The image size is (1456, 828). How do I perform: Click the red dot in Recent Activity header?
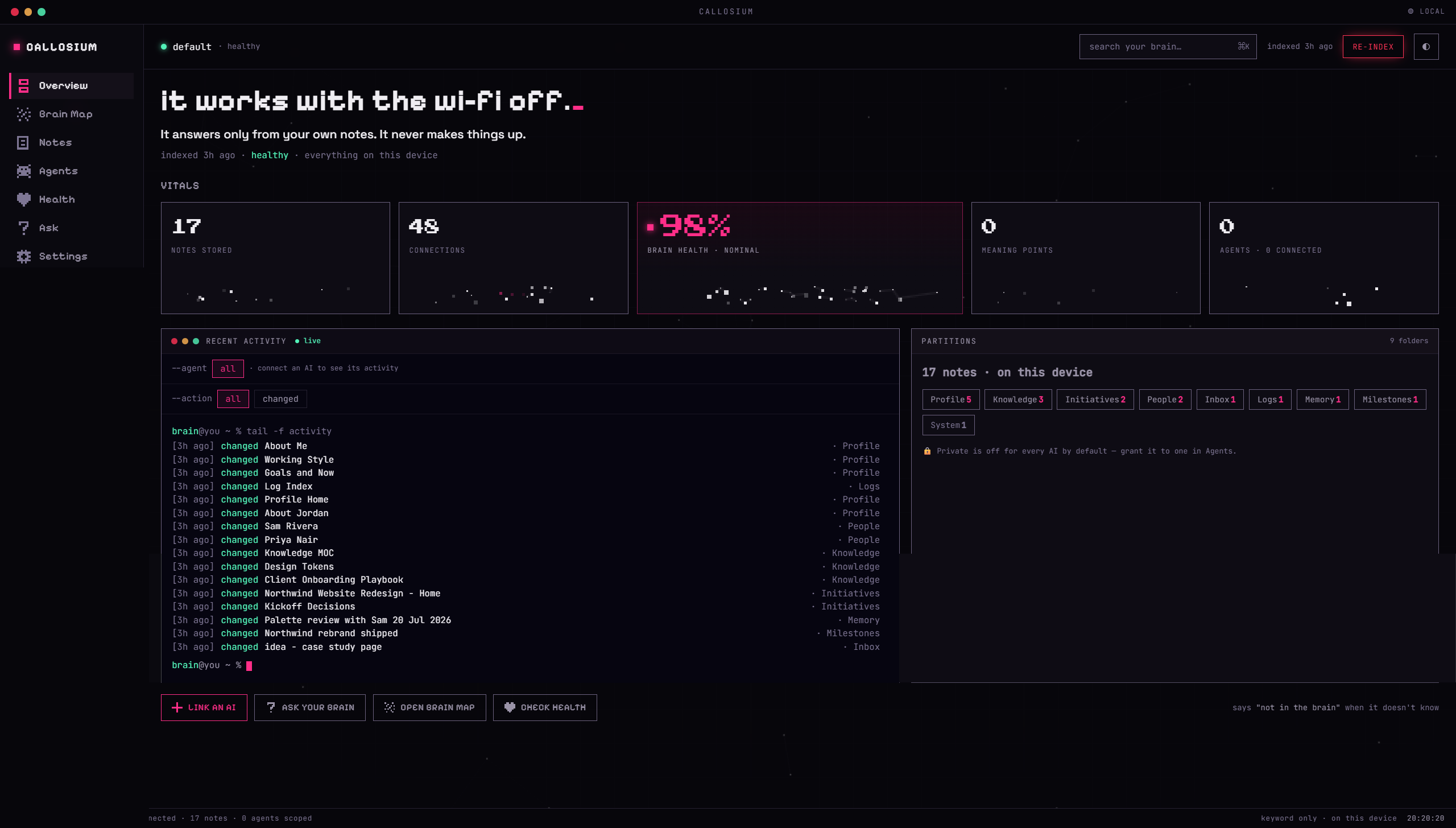click(174, 341)
